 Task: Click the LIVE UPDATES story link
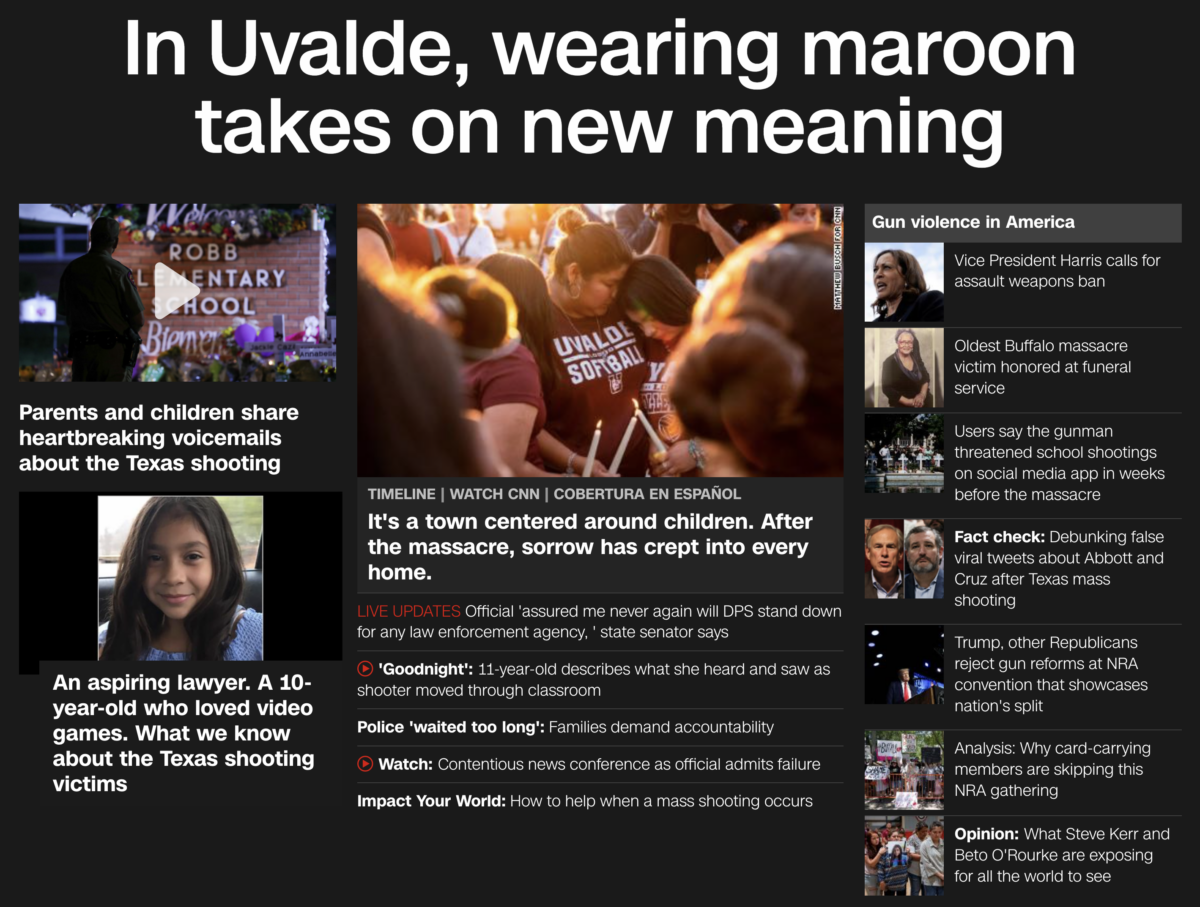click(x=599, y=621)
